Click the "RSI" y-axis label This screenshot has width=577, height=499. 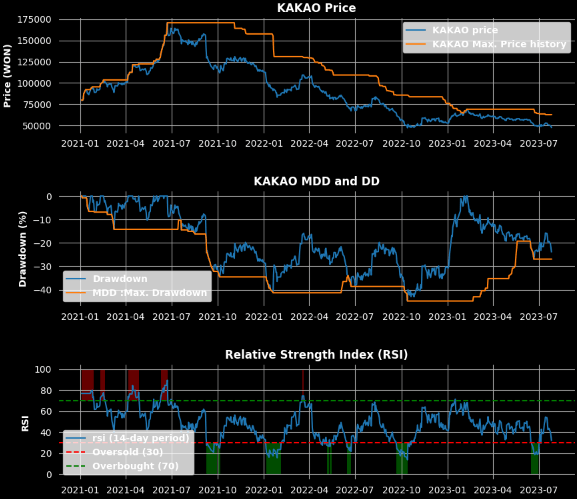tap(25, 423)
